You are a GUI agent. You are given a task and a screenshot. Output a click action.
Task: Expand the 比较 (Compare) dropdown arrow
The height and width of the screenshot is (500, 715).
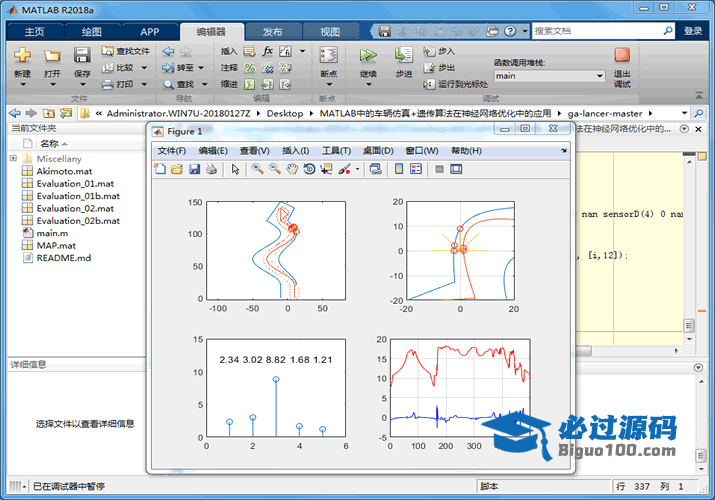[144, 68]
